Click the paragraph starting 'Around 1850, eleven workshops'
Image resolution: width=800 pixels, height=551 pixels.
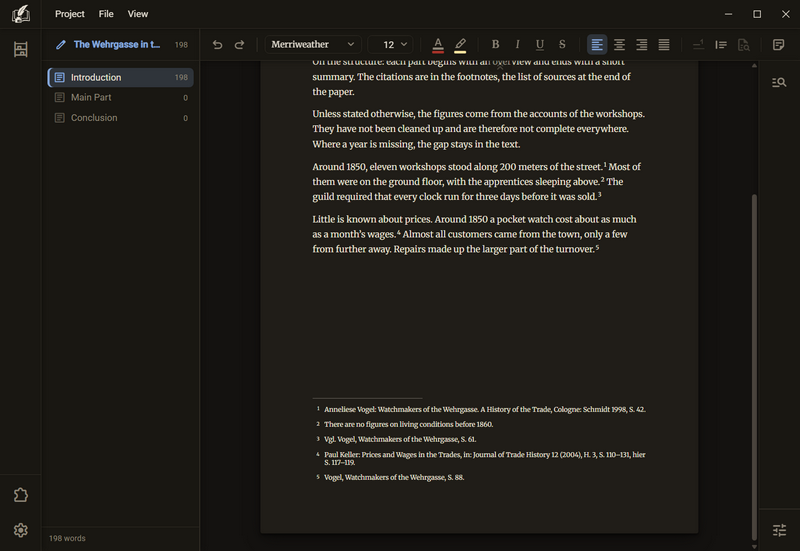tap(477, 182)
